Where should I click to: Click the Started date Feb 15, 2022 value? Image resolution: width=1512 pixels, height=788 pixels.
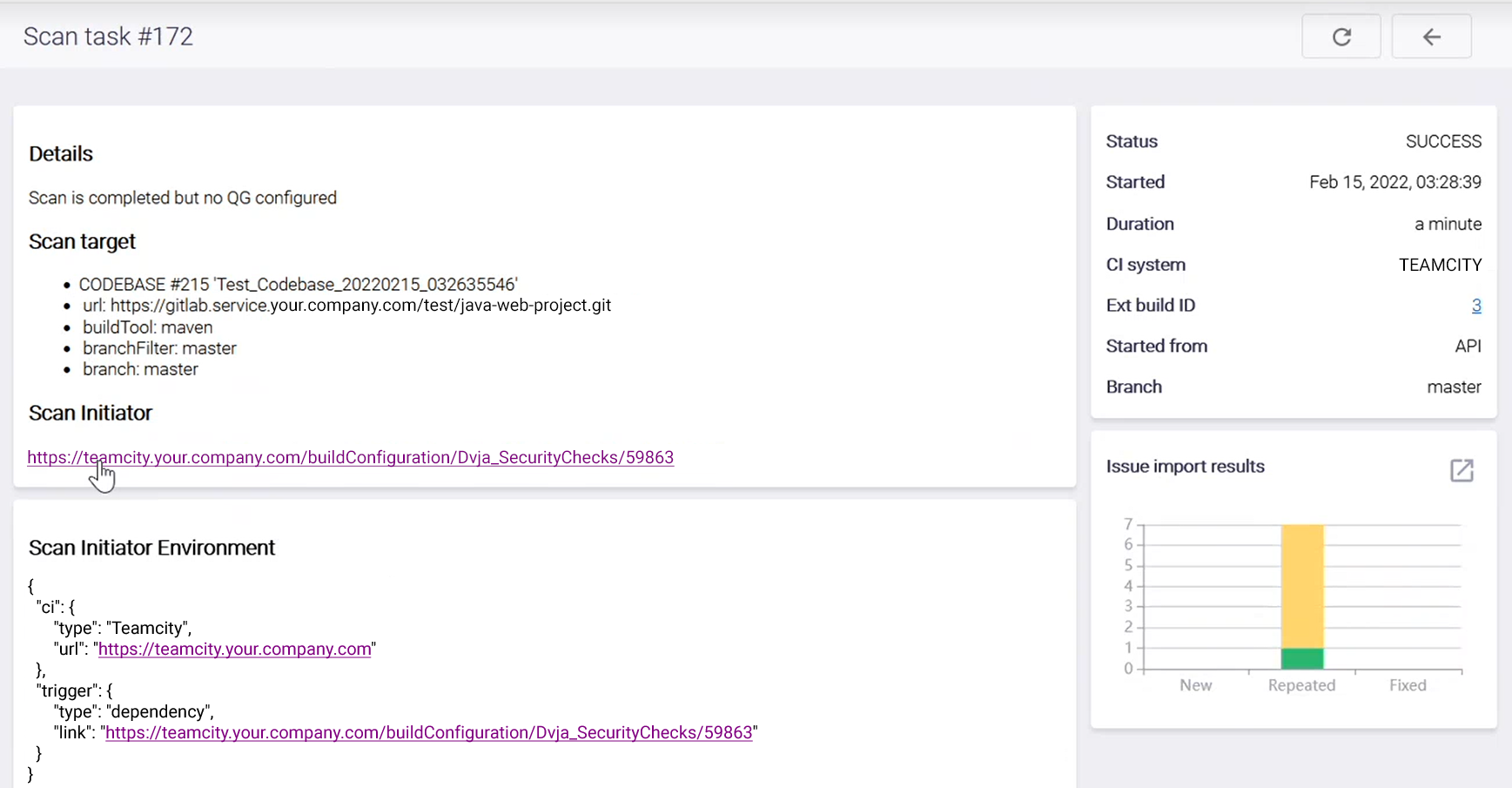[1394, 183]
